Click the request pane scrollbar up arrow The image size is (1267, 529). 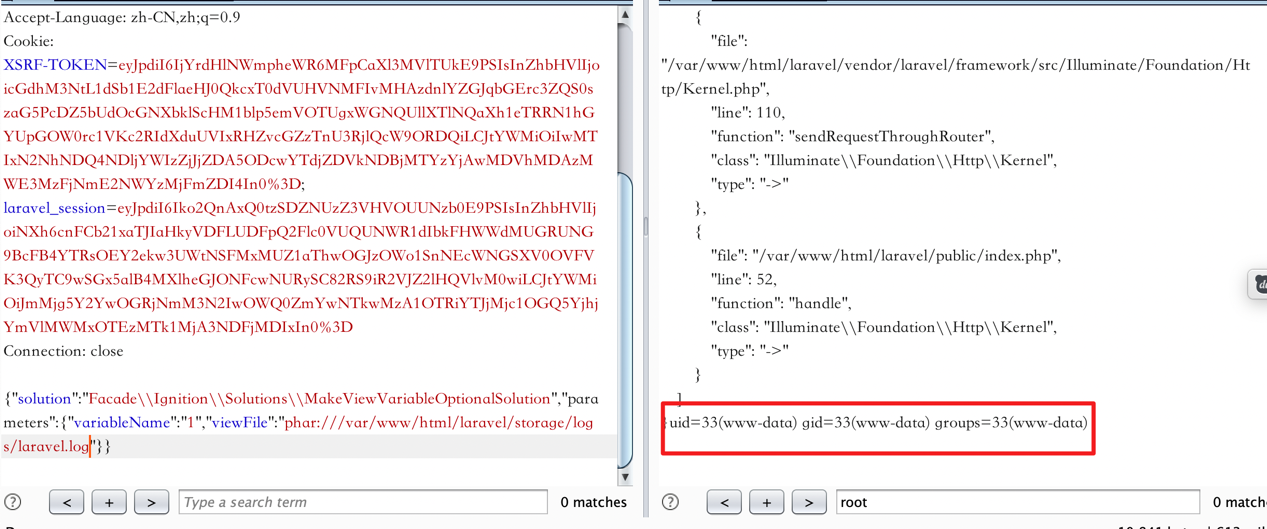(x=625, y=15)
